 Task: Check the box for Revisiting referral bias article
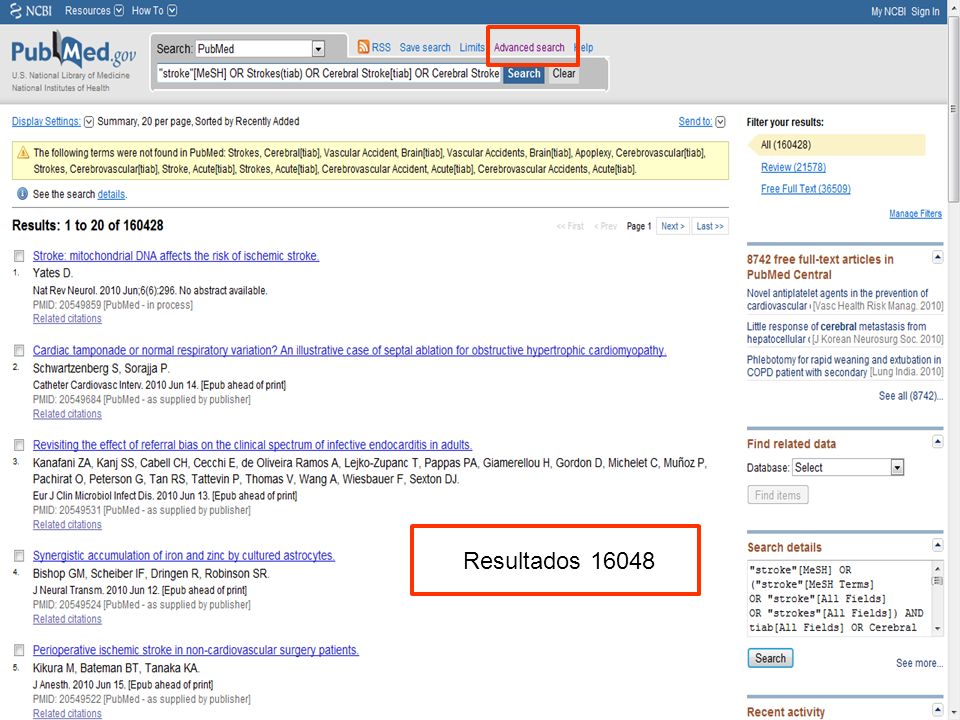(x=19, y=445)
